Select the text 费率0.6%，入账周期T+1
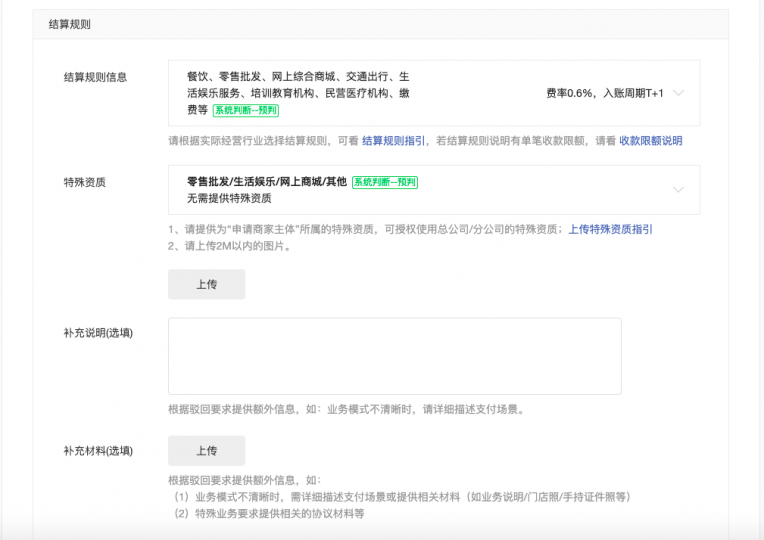Image resolution: width=764 pixels, height=540 pixels. point(605,93)
